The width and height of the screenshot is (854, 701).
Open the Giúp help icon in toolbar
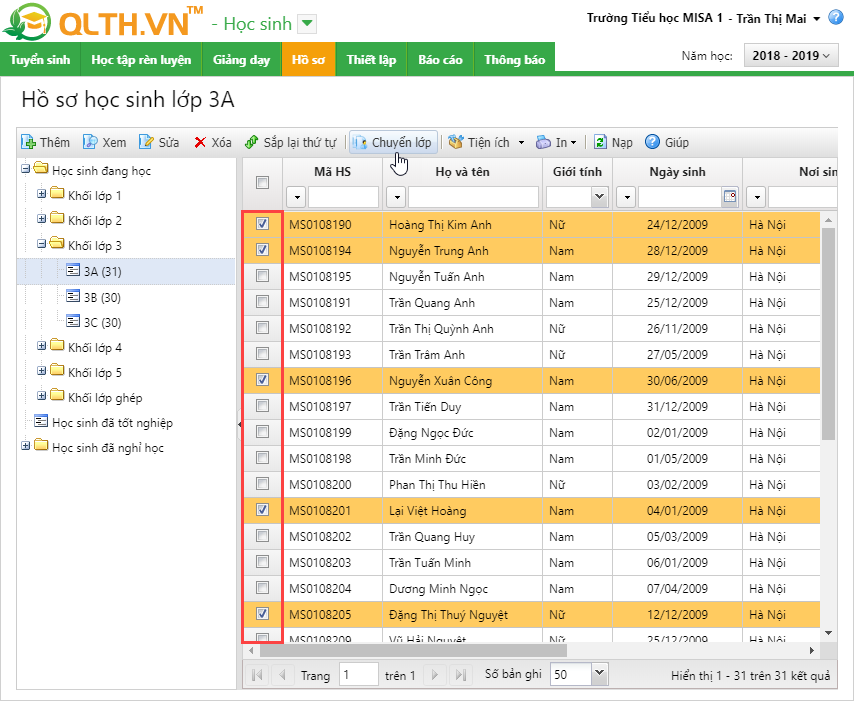(x=653, y=142)
